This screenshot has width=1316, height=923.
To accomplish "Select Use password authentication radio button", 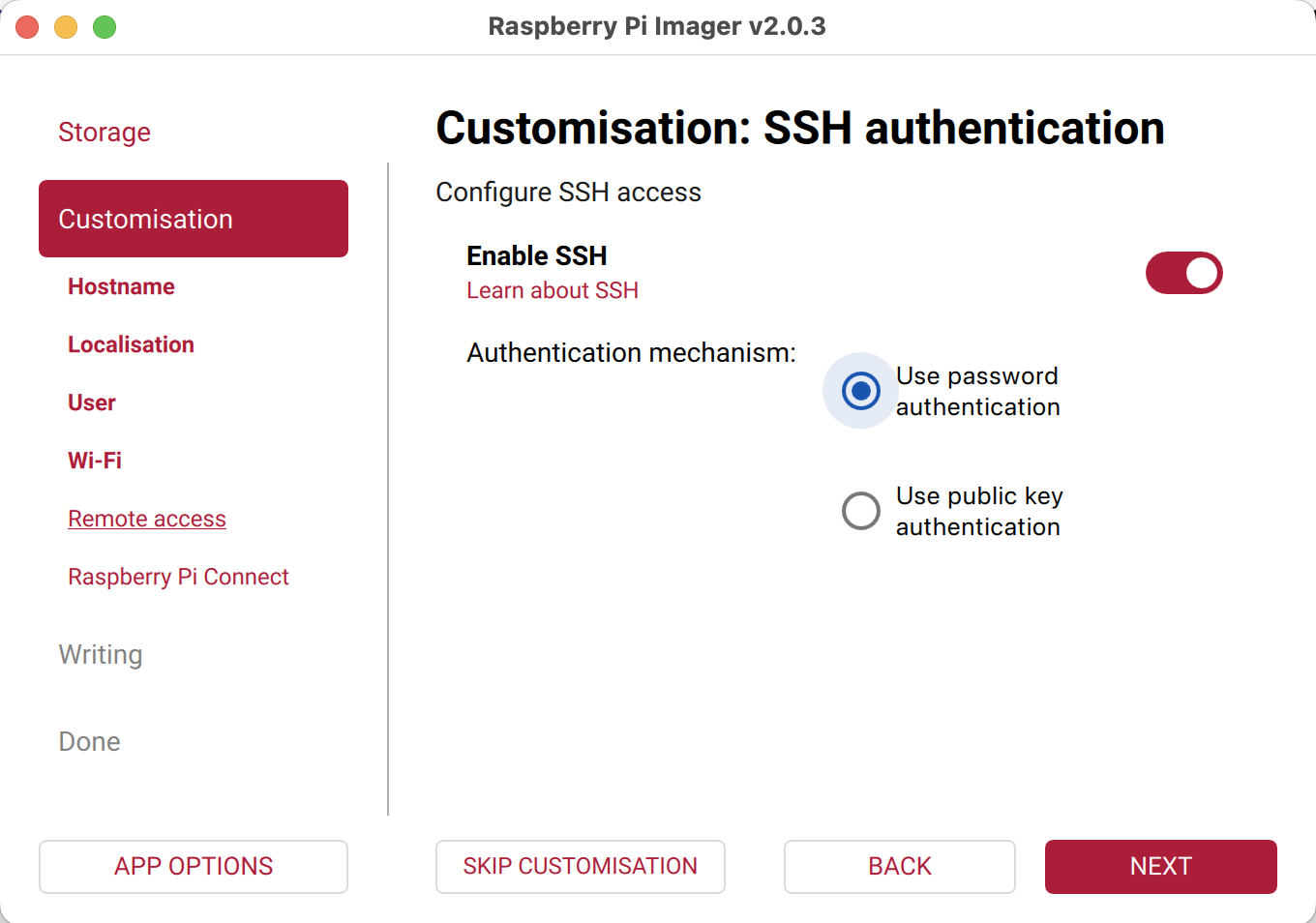I will pos(860,391).
